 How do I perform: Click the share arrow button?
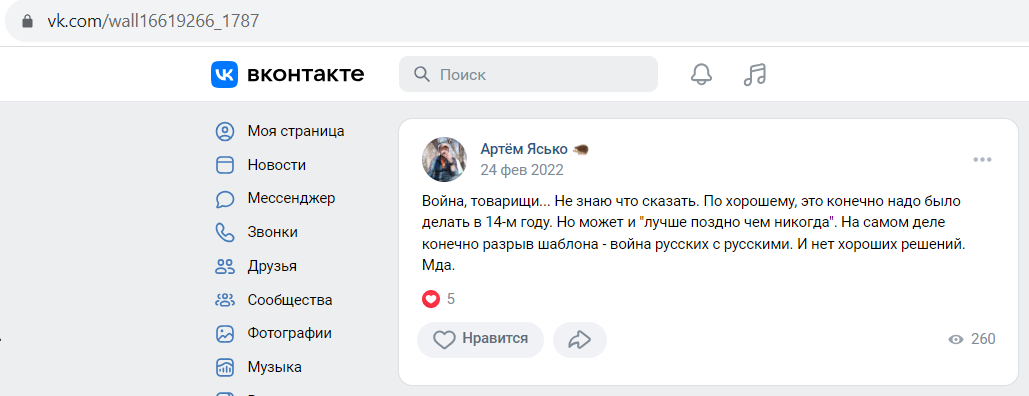(x=580, y=340)
